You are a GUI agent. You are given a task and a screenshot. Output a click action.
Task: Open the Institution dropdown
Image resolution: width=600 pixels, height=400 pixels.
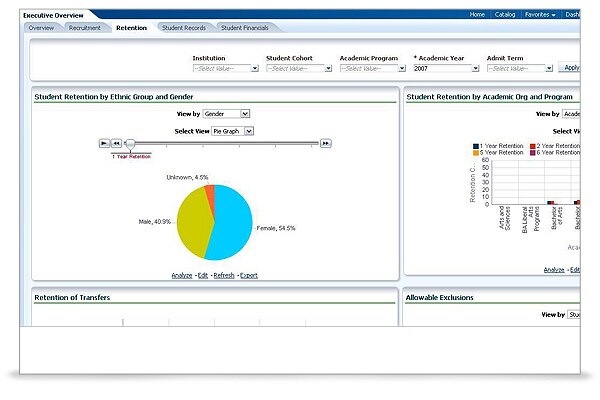tap(226, 69)
